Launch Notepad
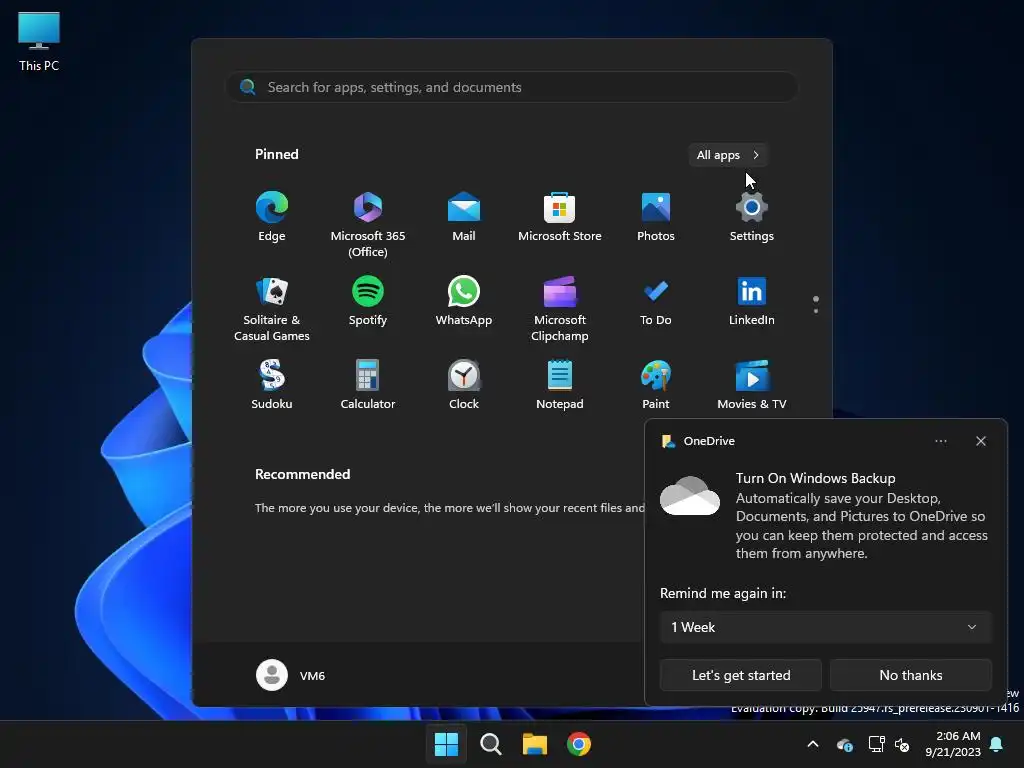This screenshot has width=1024, height=768. (560, 385)
